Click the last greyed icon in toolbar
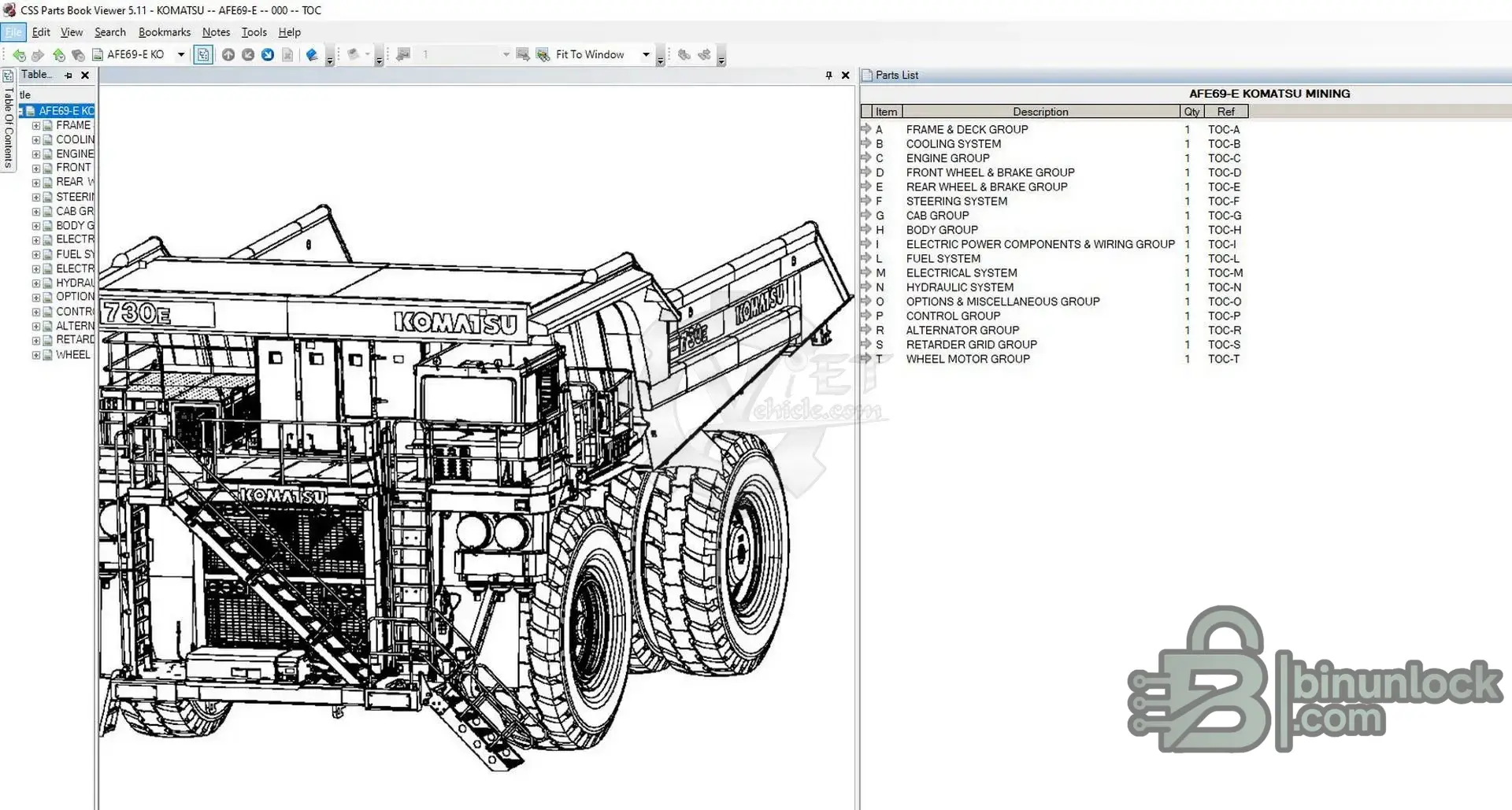Image resolution: width=1512 pixels, height=810 pixels. click(704, 54)
